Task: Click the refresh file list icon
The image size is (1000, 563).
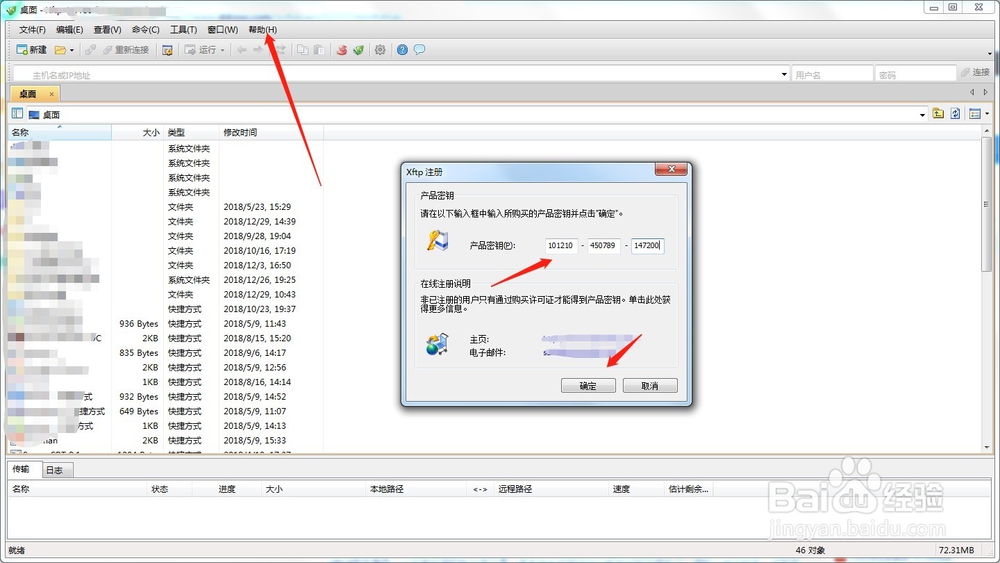Action: coord(955,114)
